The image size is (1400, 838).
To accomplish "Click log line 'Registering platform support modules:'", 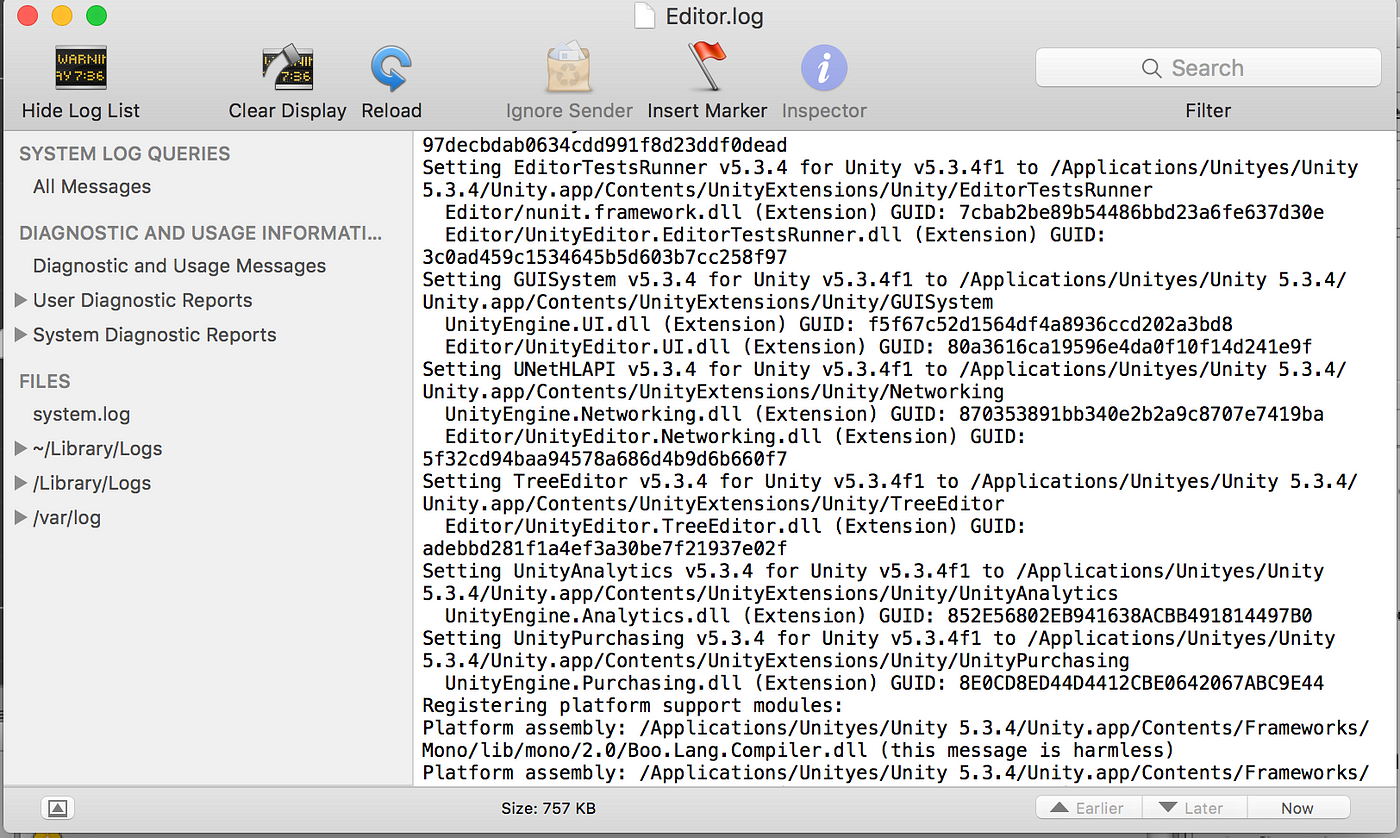I will [x=633, y=705].
